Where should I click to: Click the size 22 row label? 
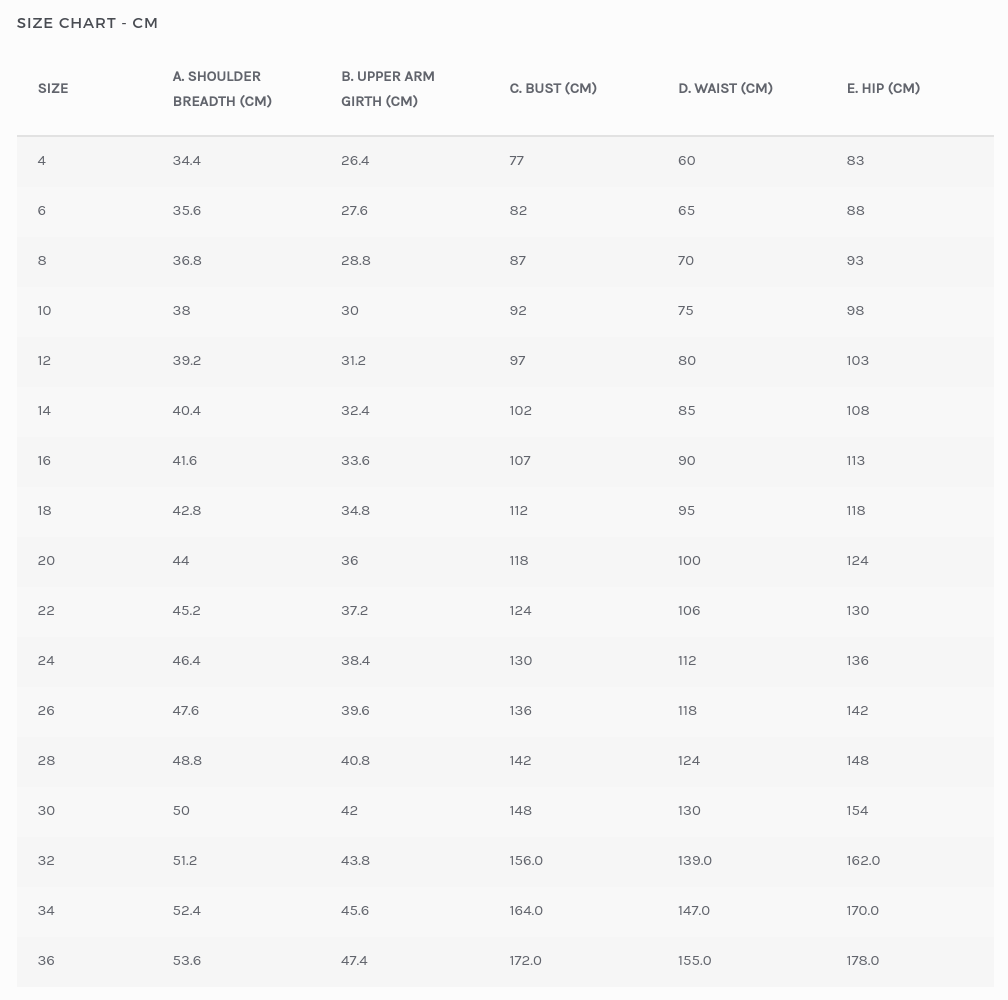46,610
